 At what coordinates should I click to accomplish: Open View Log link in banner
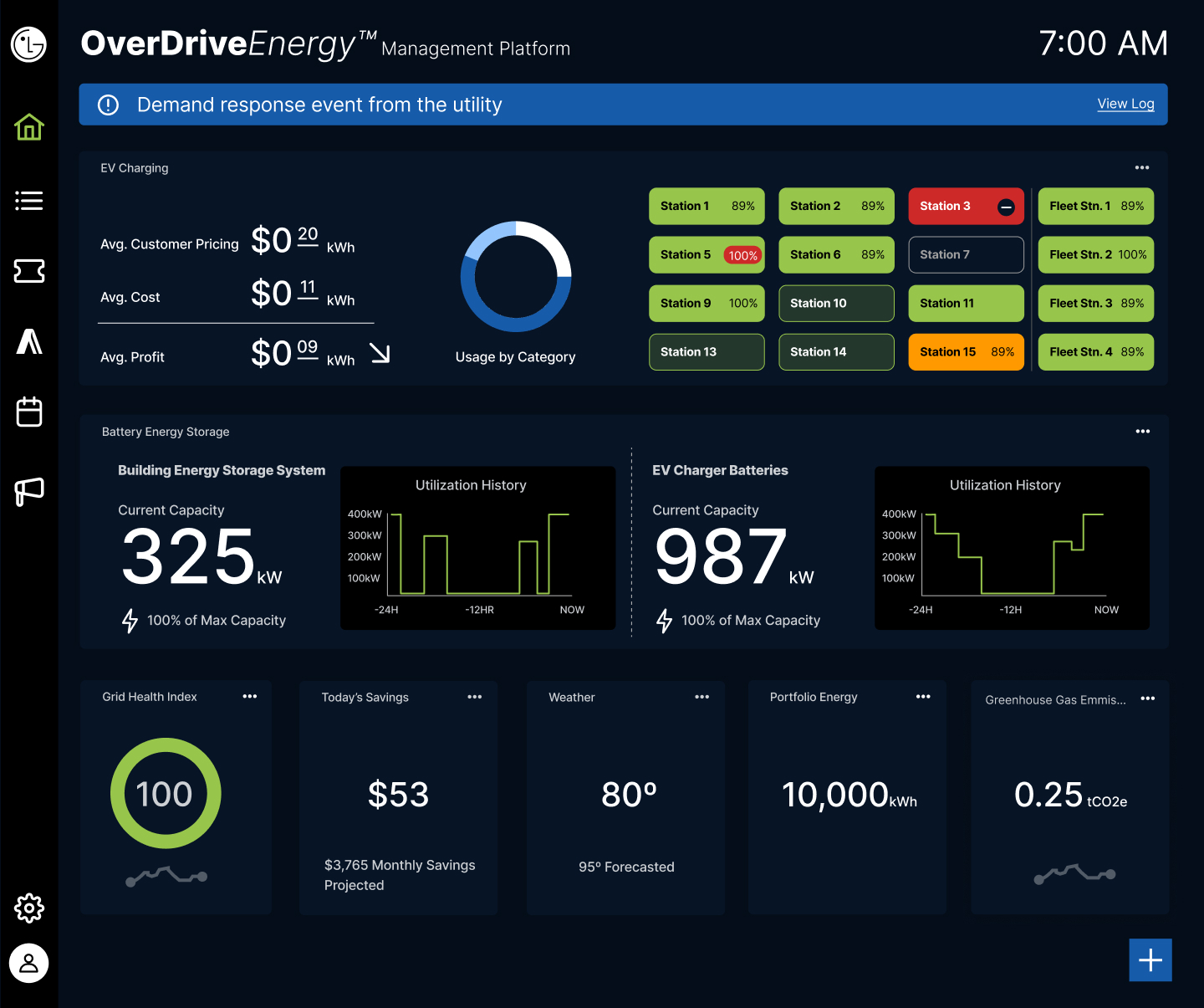(x=1125, y=104)
